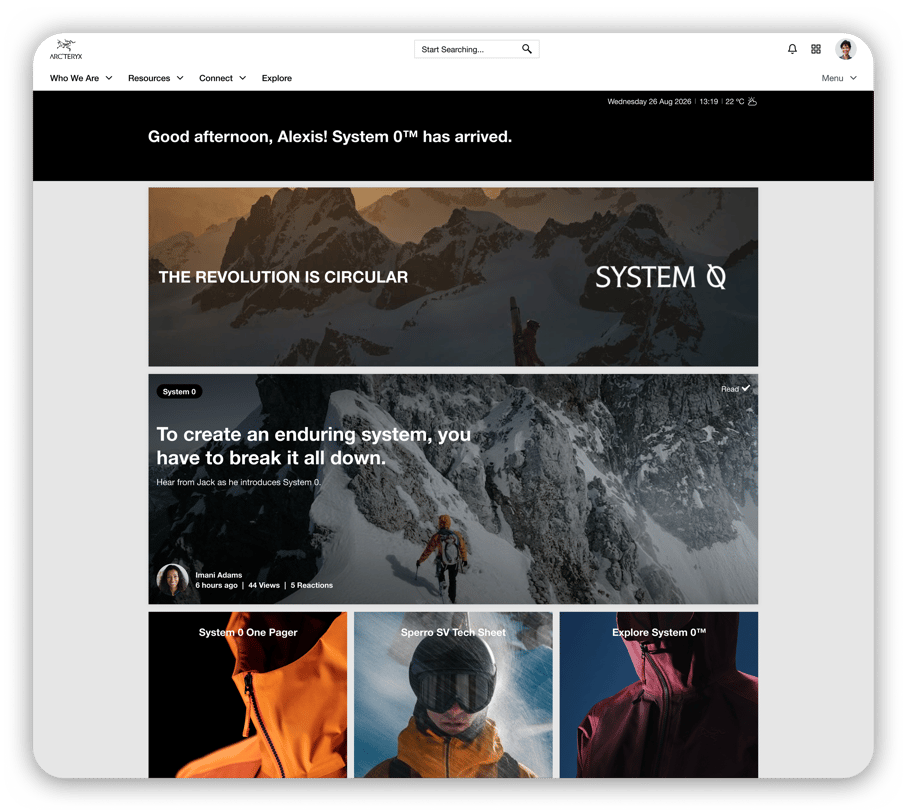This screenshot has height=811, width=906.
Task: Open the Sperro SV Tech Sheet card
Action: point(453,695)
